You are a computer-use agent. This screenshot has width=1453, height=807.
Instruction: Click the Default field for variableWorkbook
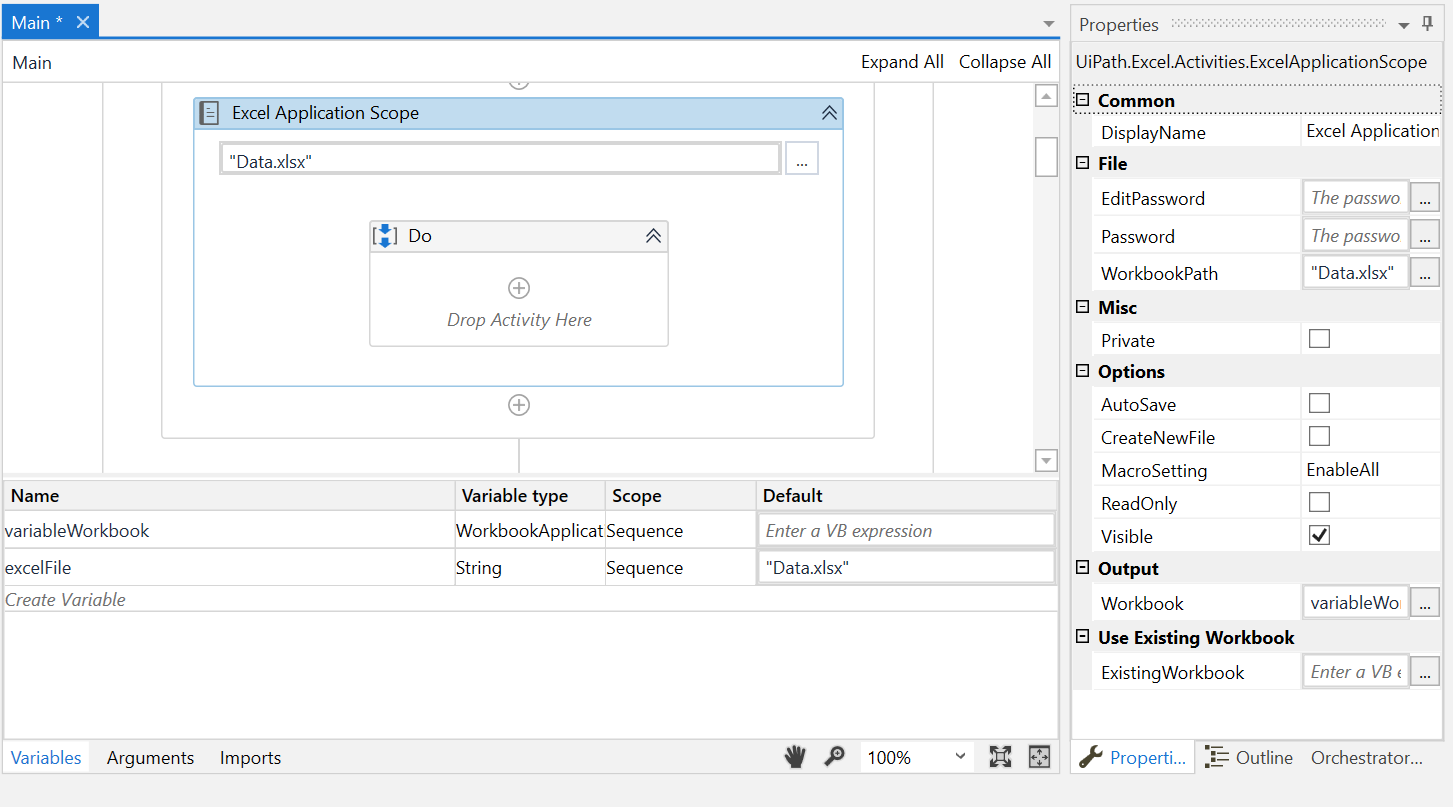coord(905,530)
